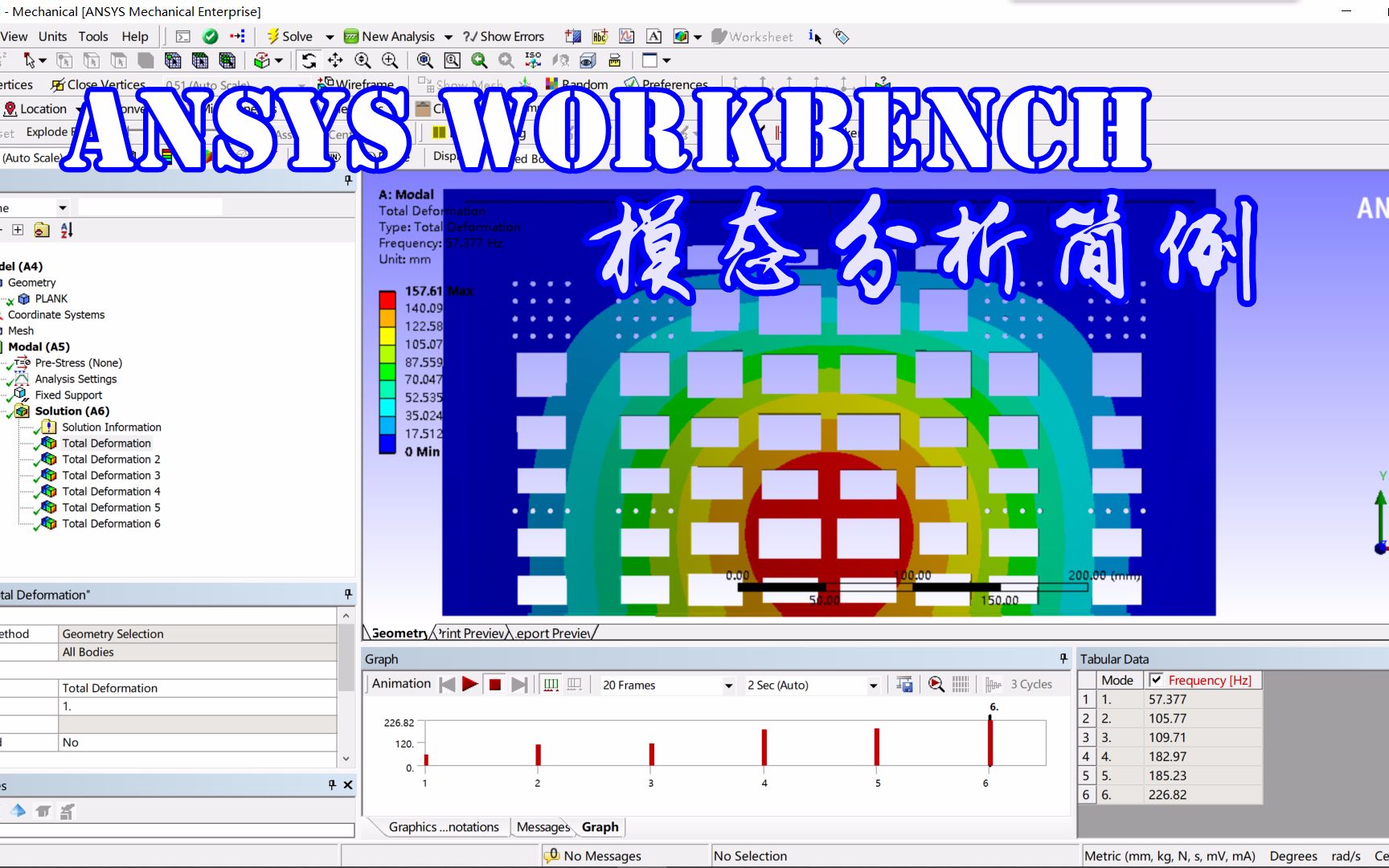The width and height of the screenshot is (1389, 868).
Task: Click Export Video File icon
Action: 905,685
